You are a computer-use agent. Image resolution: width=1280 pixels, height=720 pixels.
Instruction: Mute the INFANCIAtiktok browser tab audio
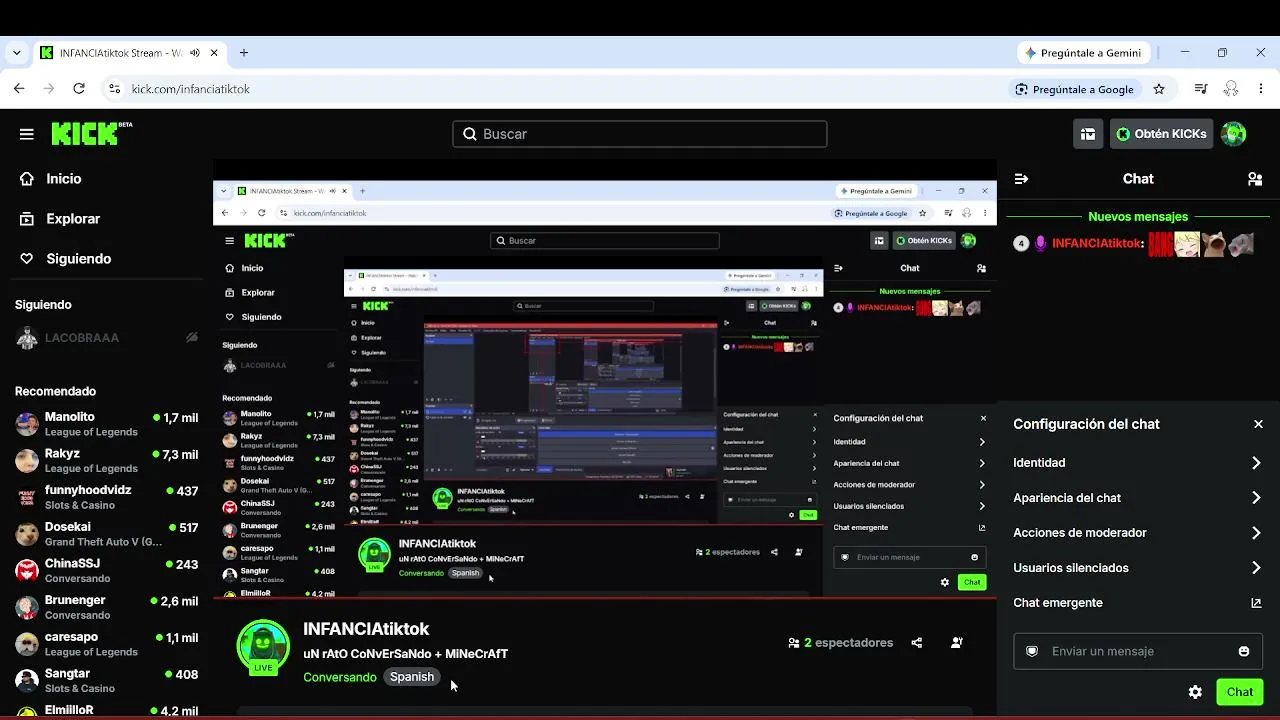196,53
